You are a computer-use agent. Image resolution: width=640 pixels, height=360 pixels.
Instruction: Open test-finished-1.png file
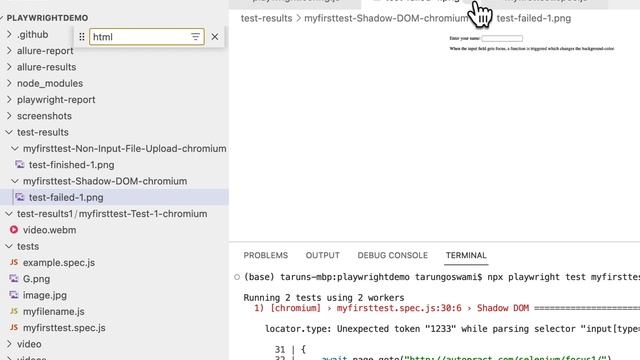71,165
